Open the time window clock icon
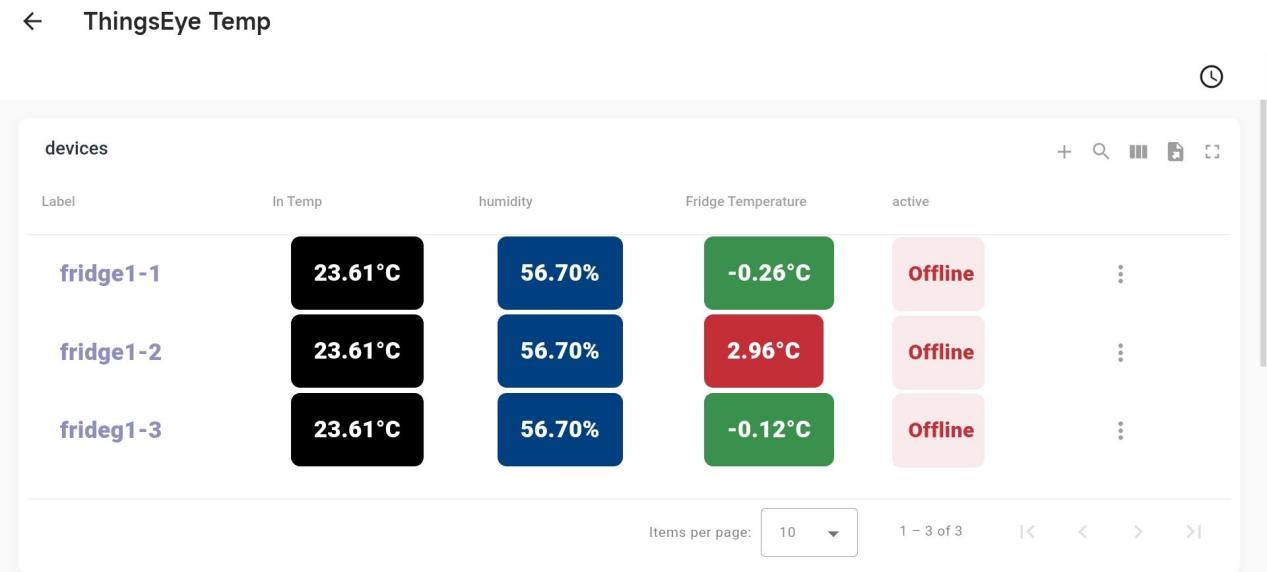This screenshot has width=1267, height=572. 1211,76
